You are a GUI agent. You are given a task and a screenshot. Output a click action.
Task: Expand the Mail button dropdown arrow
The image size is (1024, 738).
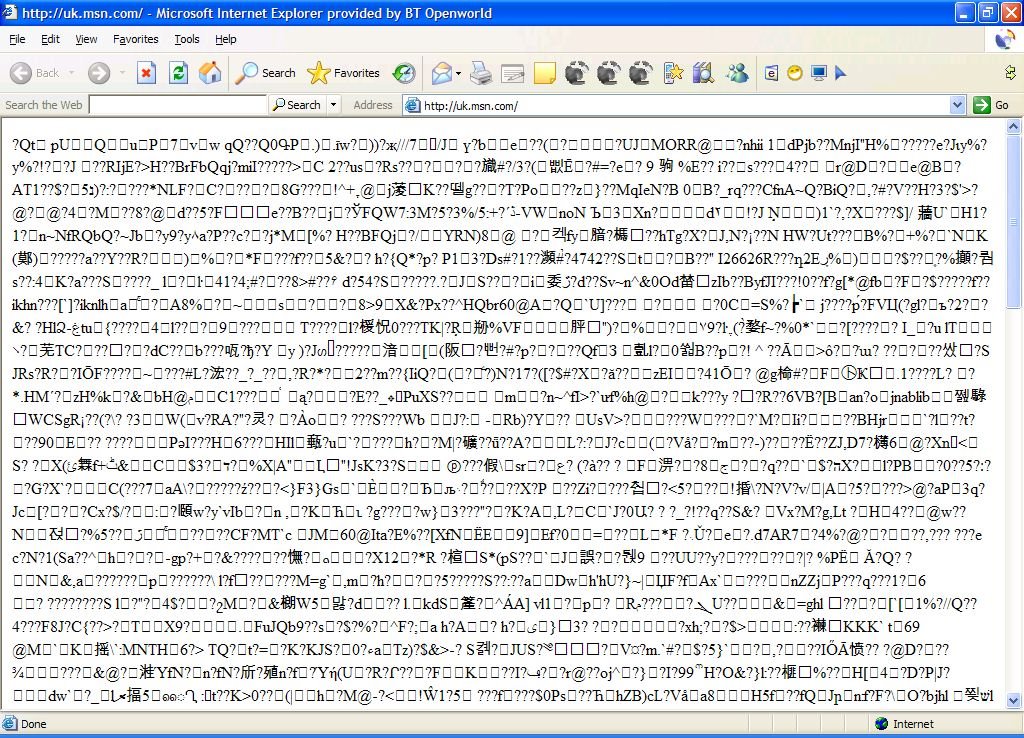(x=458, y=73)
